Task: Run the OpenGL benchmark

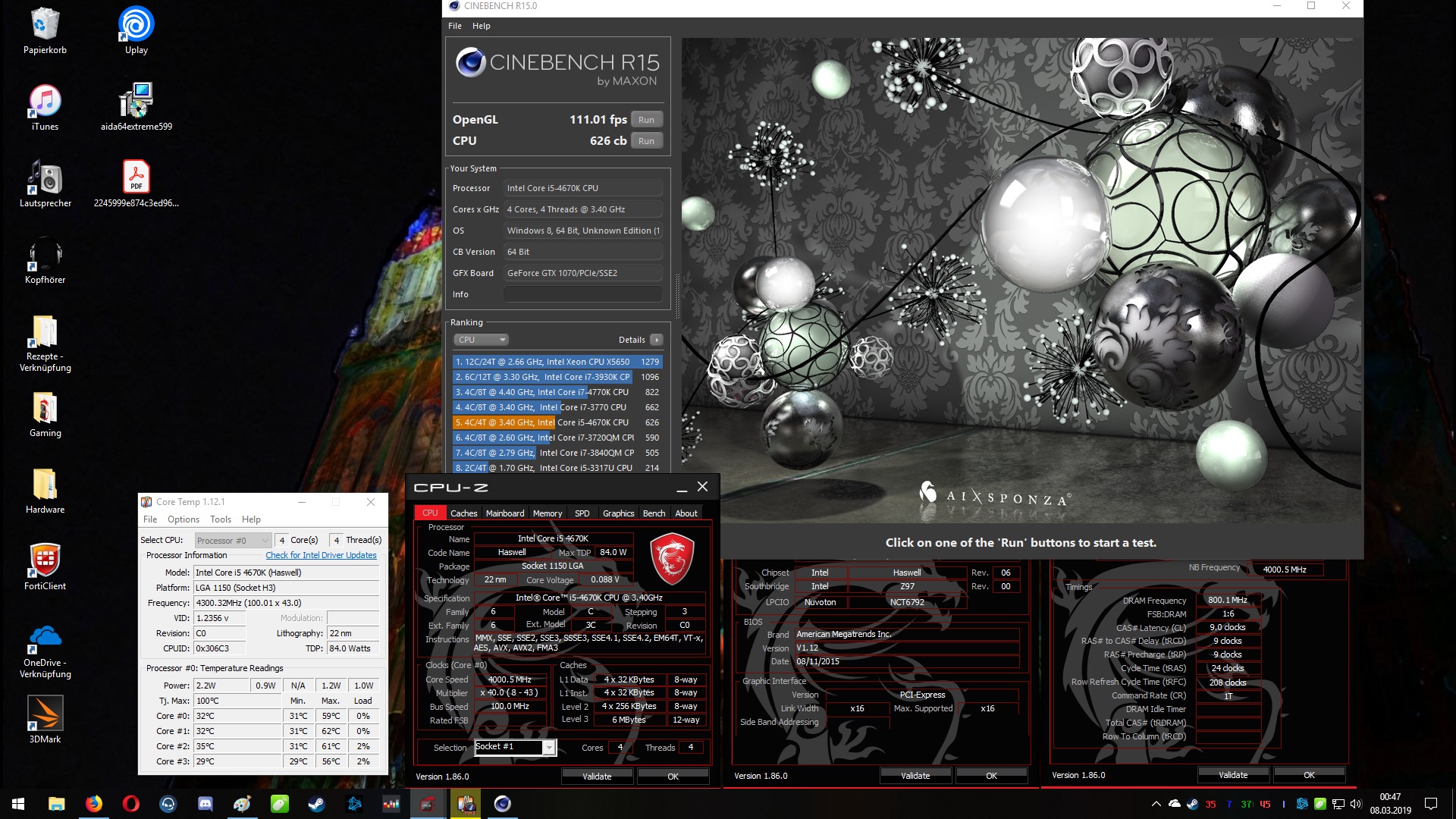Action: (x=646, y=120)
